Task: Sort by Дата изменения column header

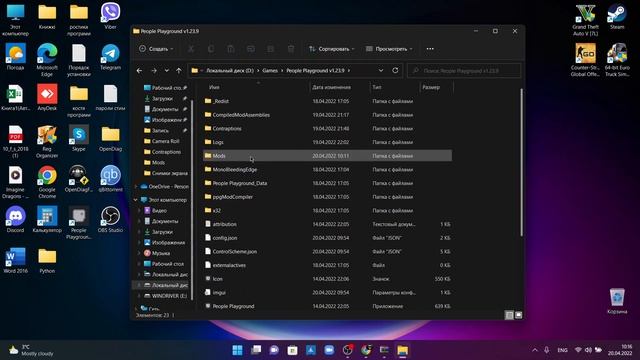Action: [x=331, y=87]
